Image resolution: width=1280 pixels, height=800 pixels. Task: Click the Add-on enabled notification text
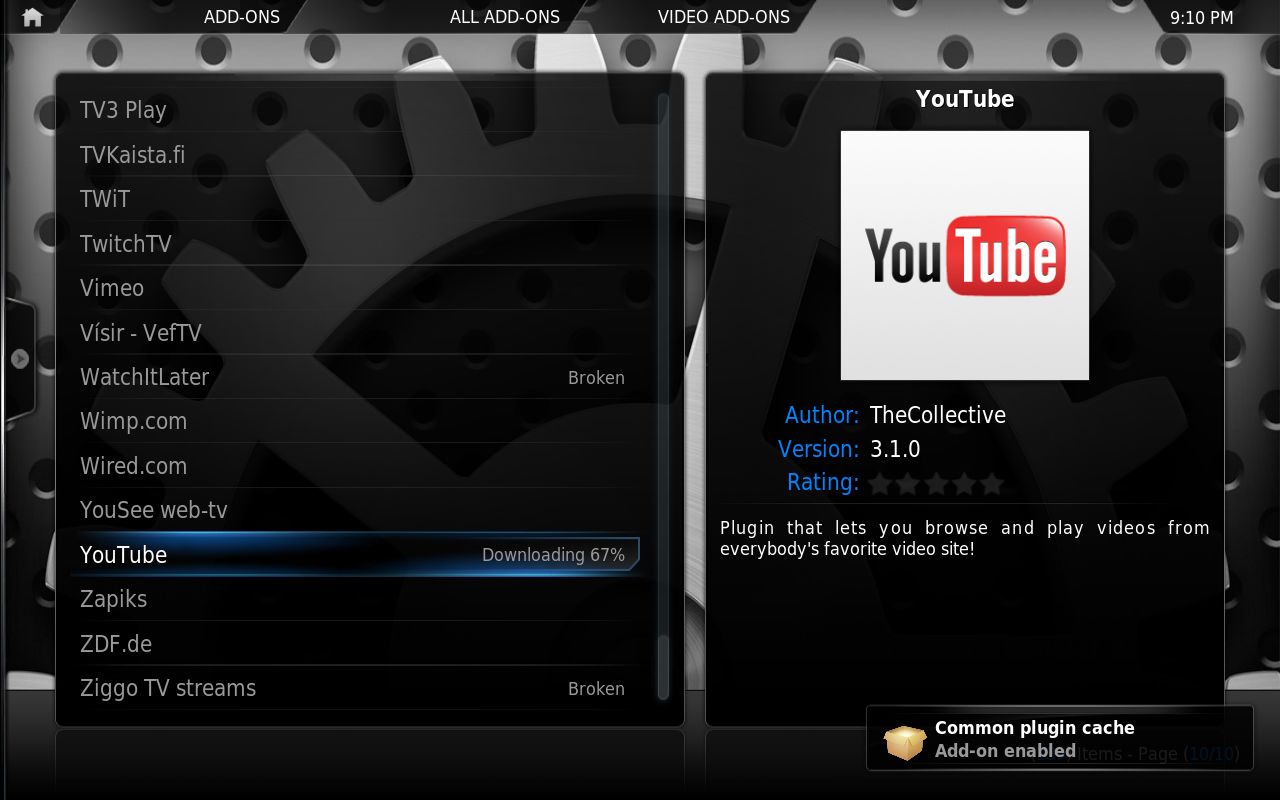pos(1005,751)
